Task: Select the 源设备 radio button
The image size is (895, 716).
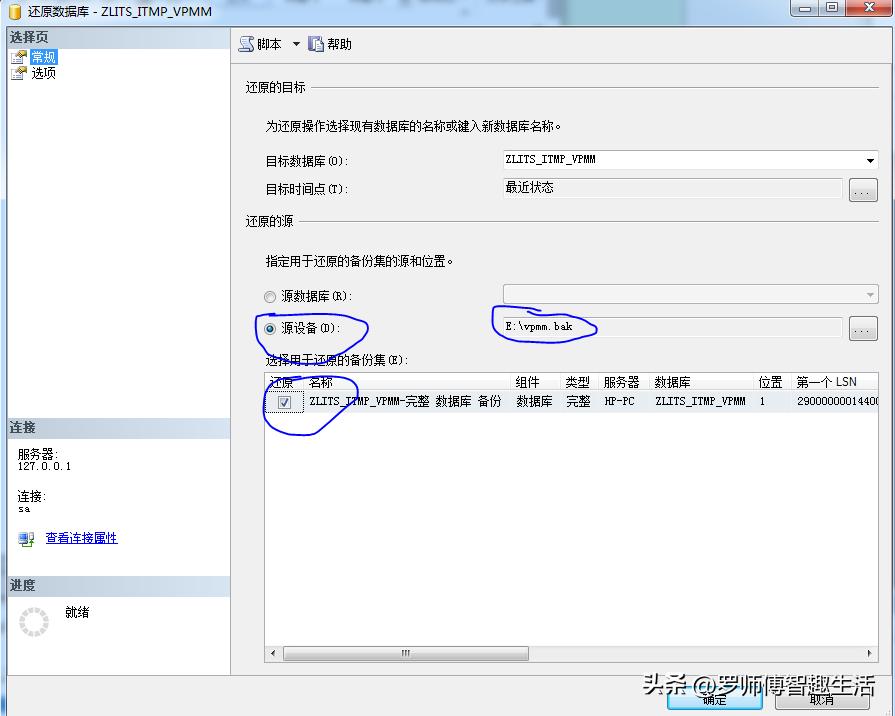Action: click(268, 327)
